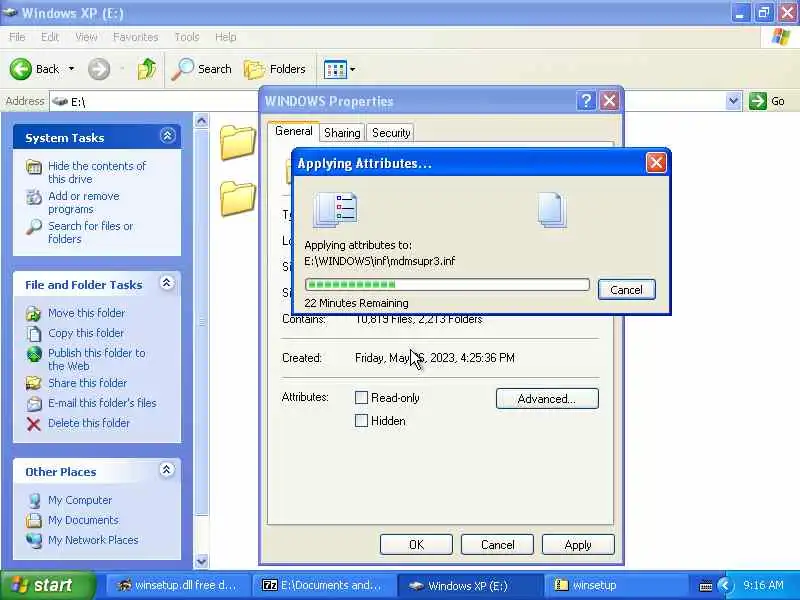
Task: Click E-mail this folder's files link
Action: [x=102, y=403]
